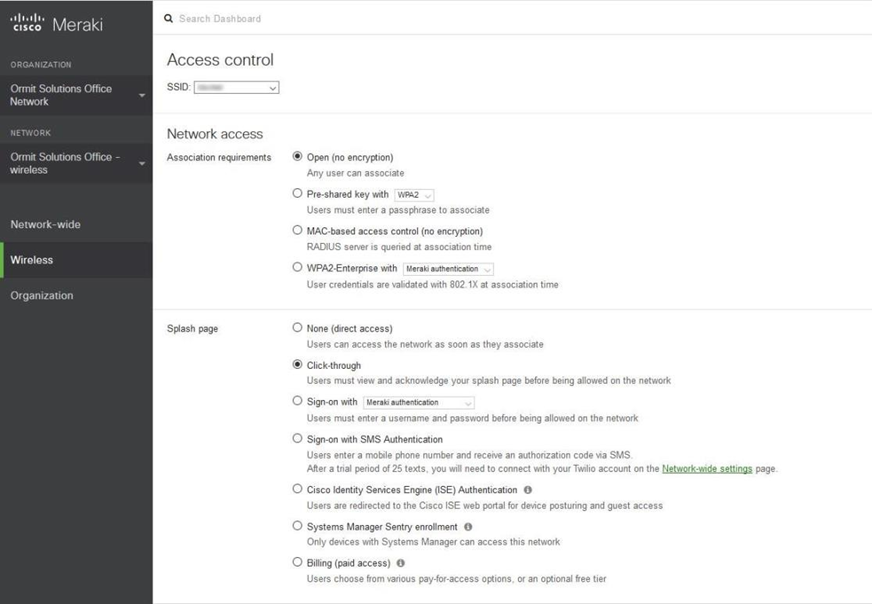Open the Network-wide menu
The image size is (872, 604).
point(46,224)
